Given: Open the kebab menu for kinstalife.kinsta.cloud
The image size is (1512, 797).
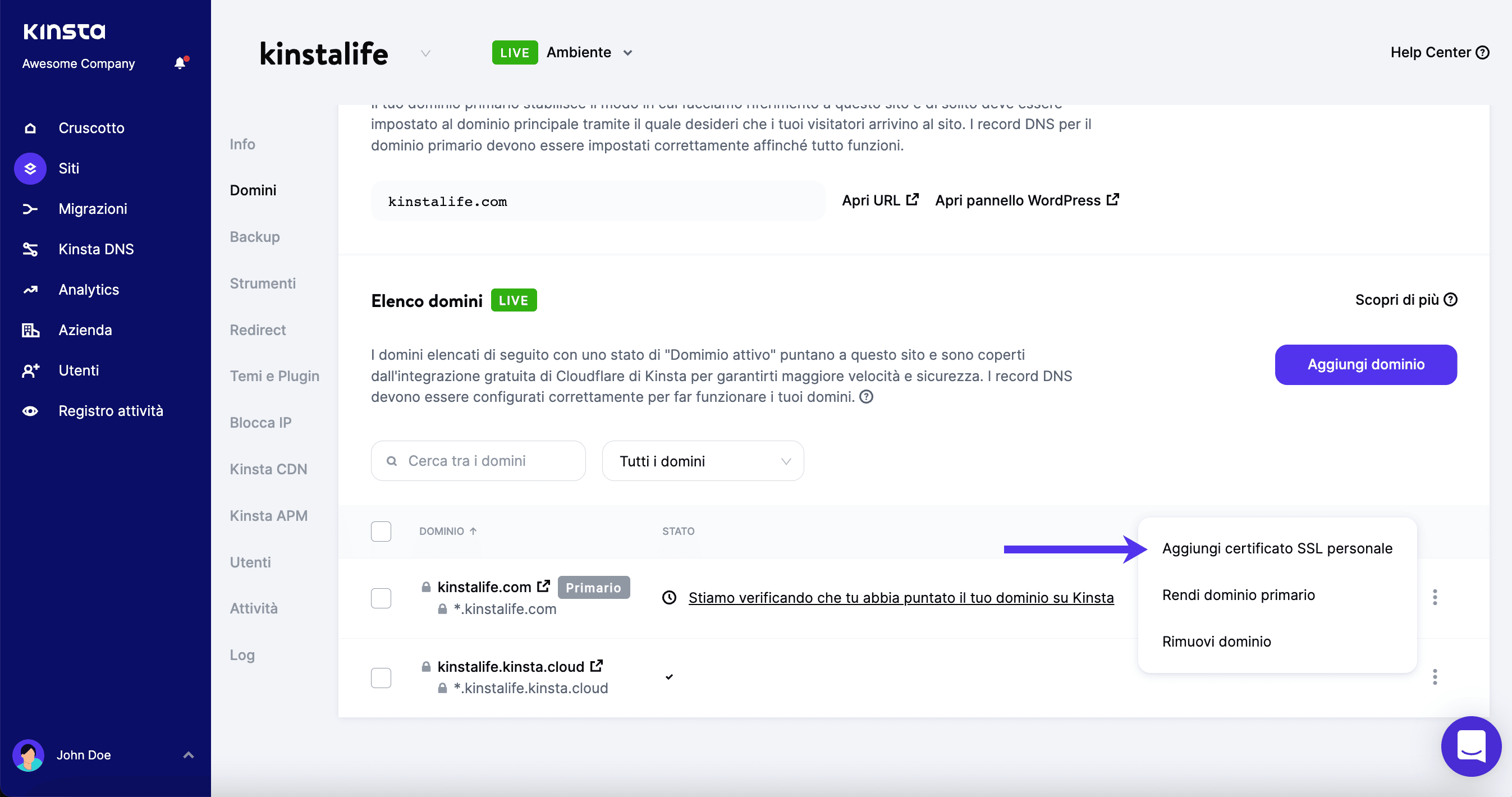Looking at the screenshot, I should coord(1435,677).
